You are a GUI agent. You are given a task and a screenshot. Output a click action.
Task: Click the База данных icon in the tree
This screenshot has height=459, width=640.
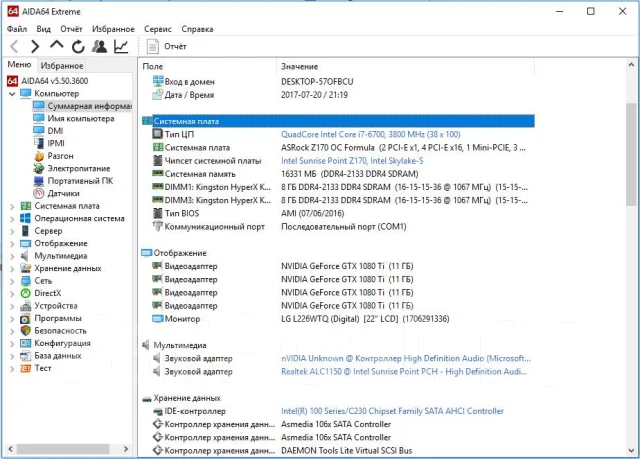pos(26,356)
